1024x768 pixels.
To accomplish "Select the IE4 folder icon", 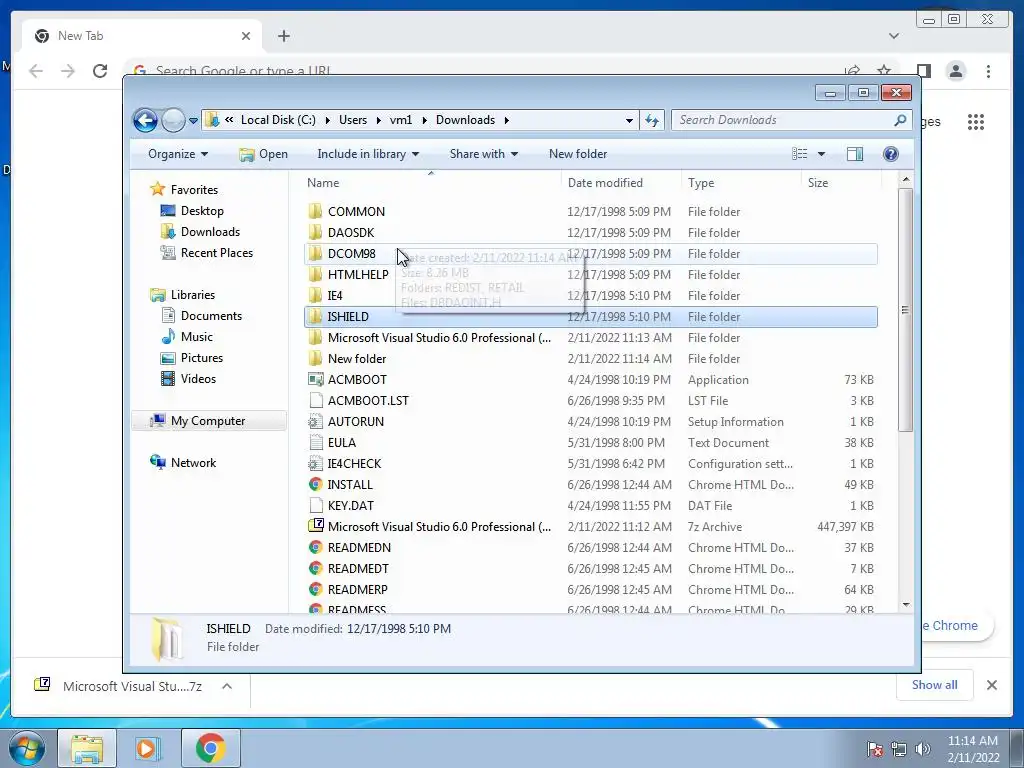I will [315, 295].
